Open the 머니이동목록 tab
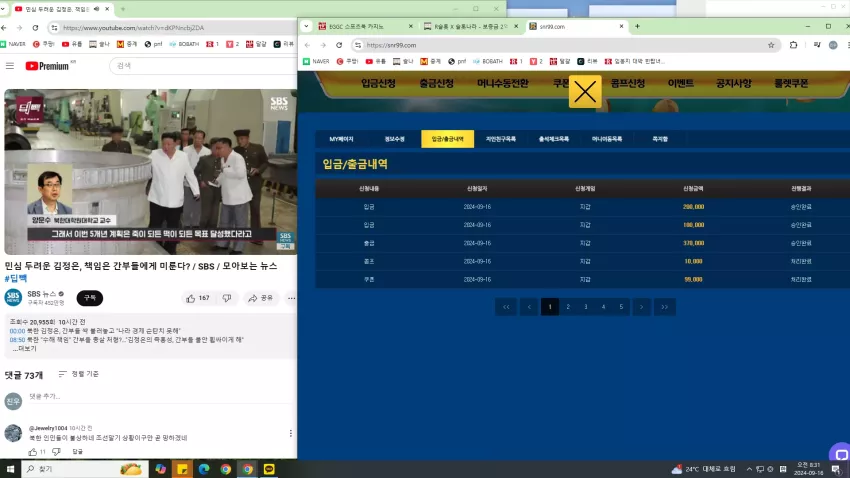Viewport: 850px width, 478px height. coord(607,139)
